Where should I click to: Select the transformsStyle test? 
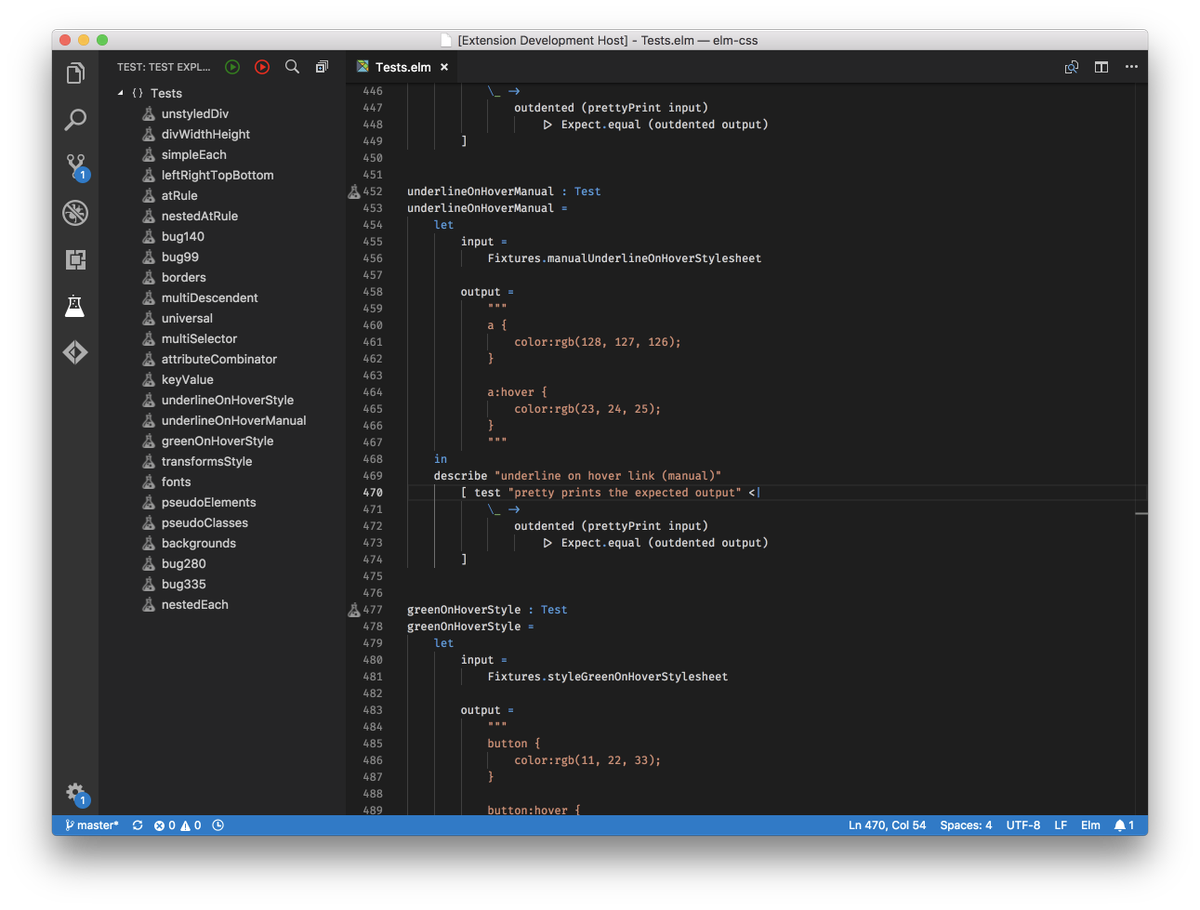pos(206,462)
